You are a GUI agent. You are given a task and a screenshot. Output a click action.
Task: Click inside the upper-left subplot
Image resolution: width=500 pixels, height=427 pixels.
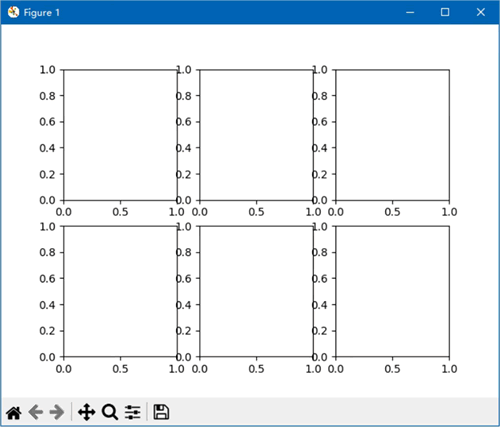coord(120,135)
